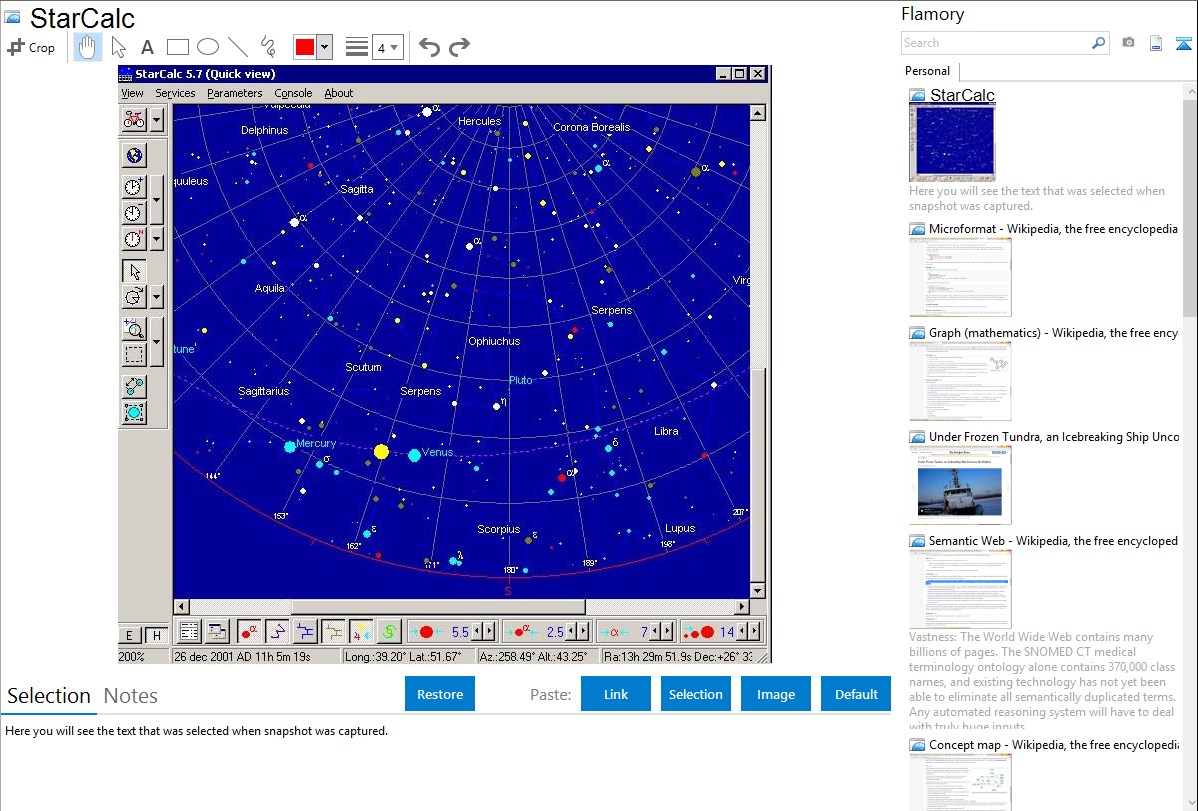
Task: Toggle the H button in StarCalc
Action: 156,636
